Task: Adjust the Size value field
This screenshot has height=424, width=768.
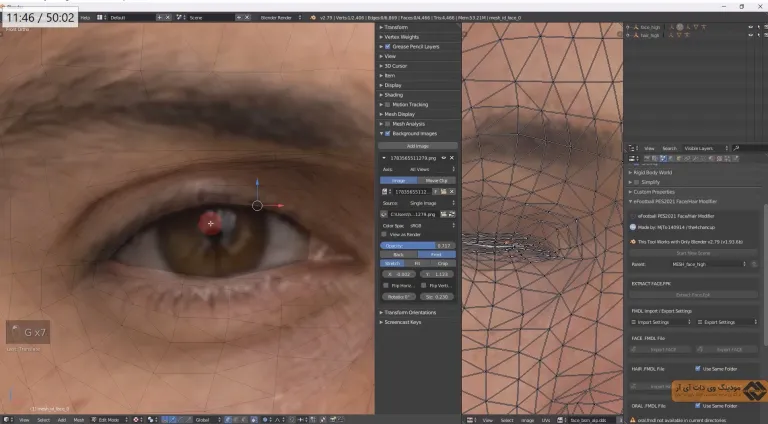Action: tap(437, 297)
